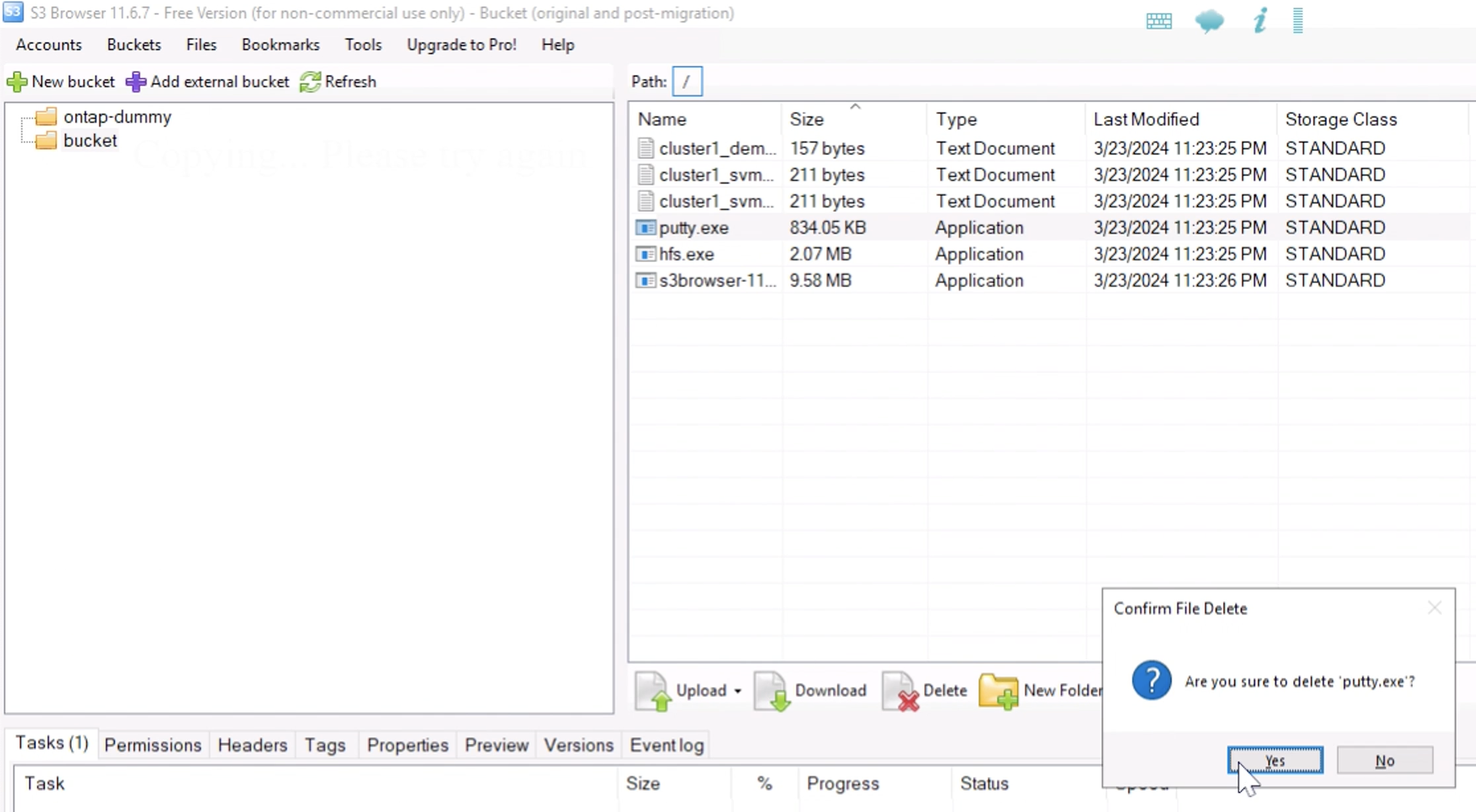This screenshot has height=812, width=1476.
Task: Confirm deletion by clicking Yes button
Action: (x=1275, y=760)
